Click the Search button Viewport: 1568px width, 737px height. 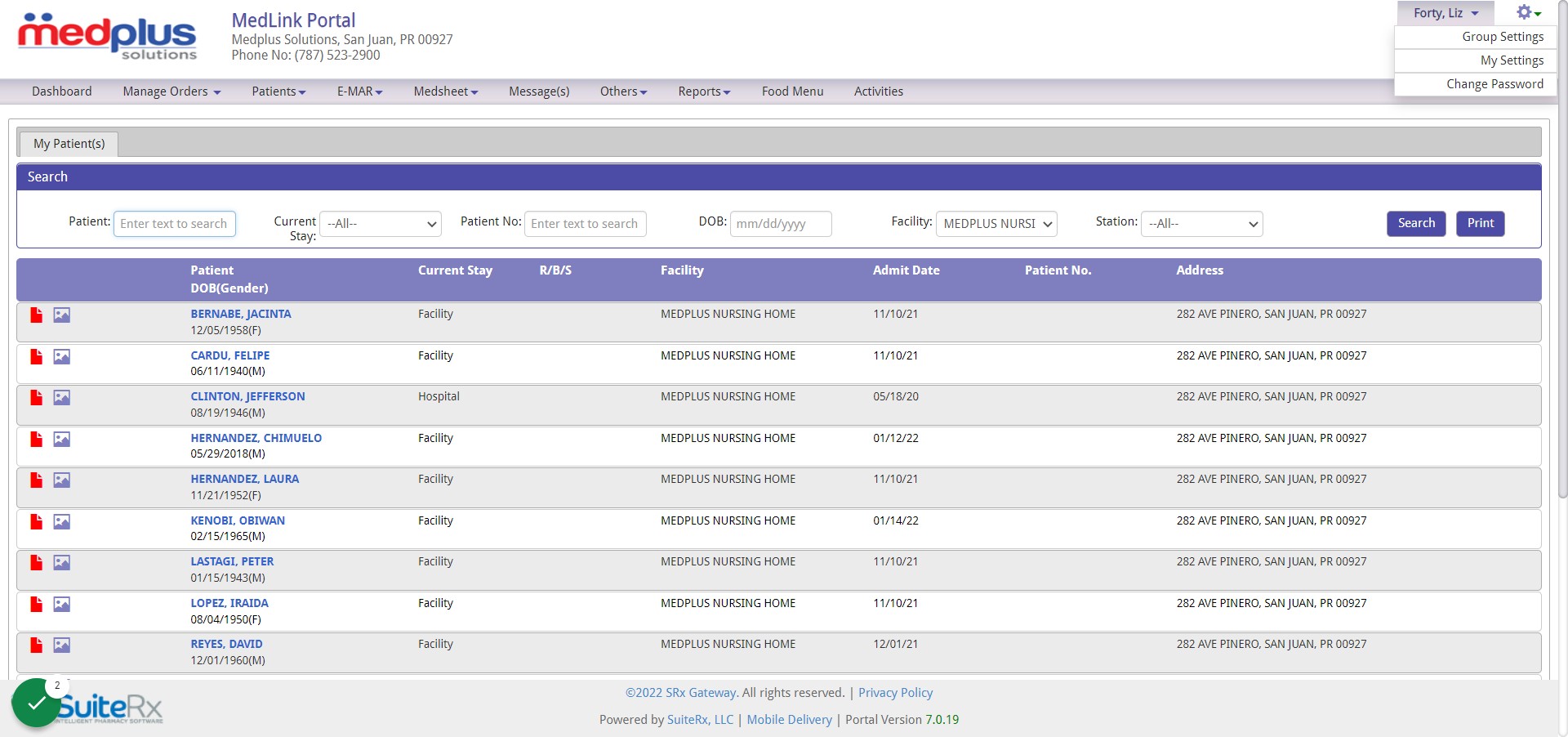[1416, 223]
